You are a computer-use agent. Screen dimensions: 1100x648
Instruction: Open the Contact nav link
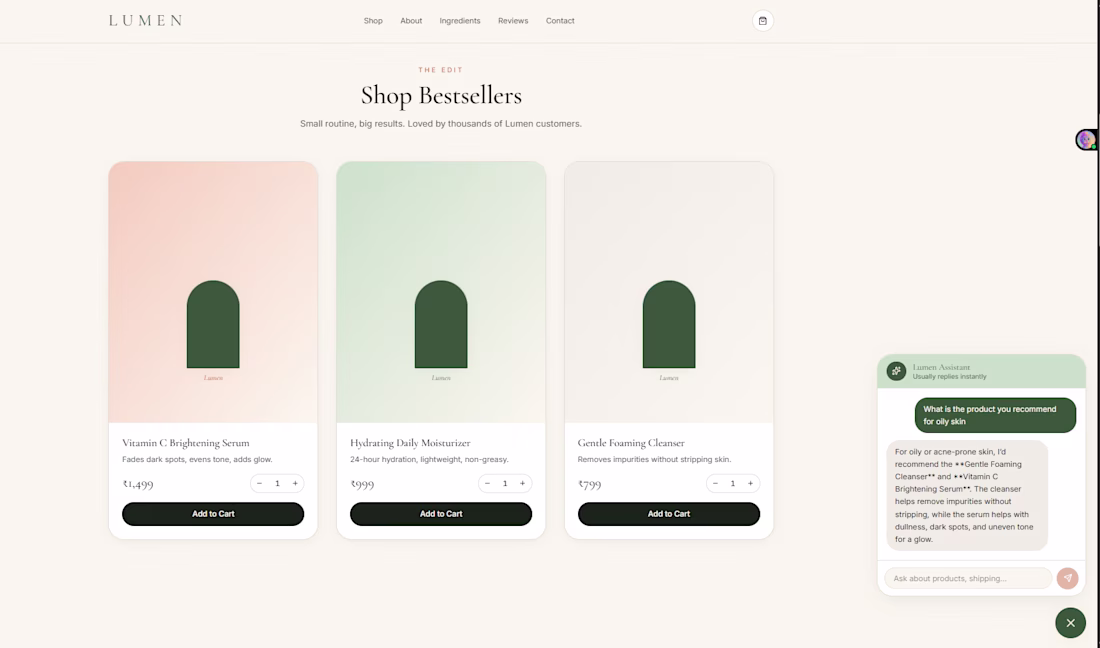click(x=560, y=21)
